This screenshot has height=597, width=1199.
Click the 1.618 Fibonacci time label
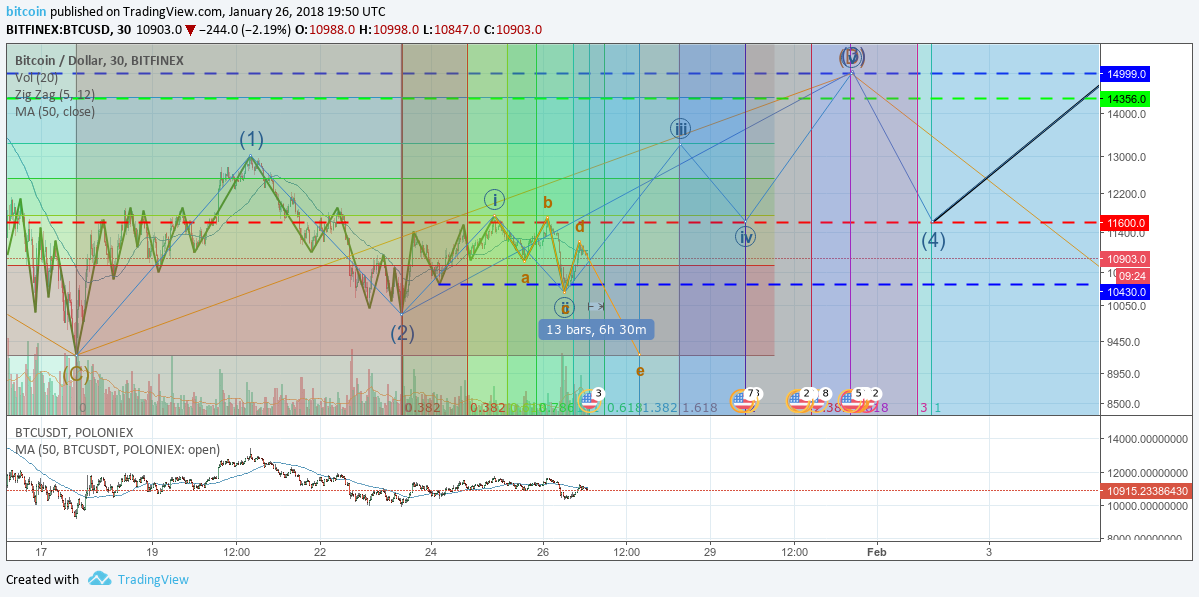click(700, 408)
